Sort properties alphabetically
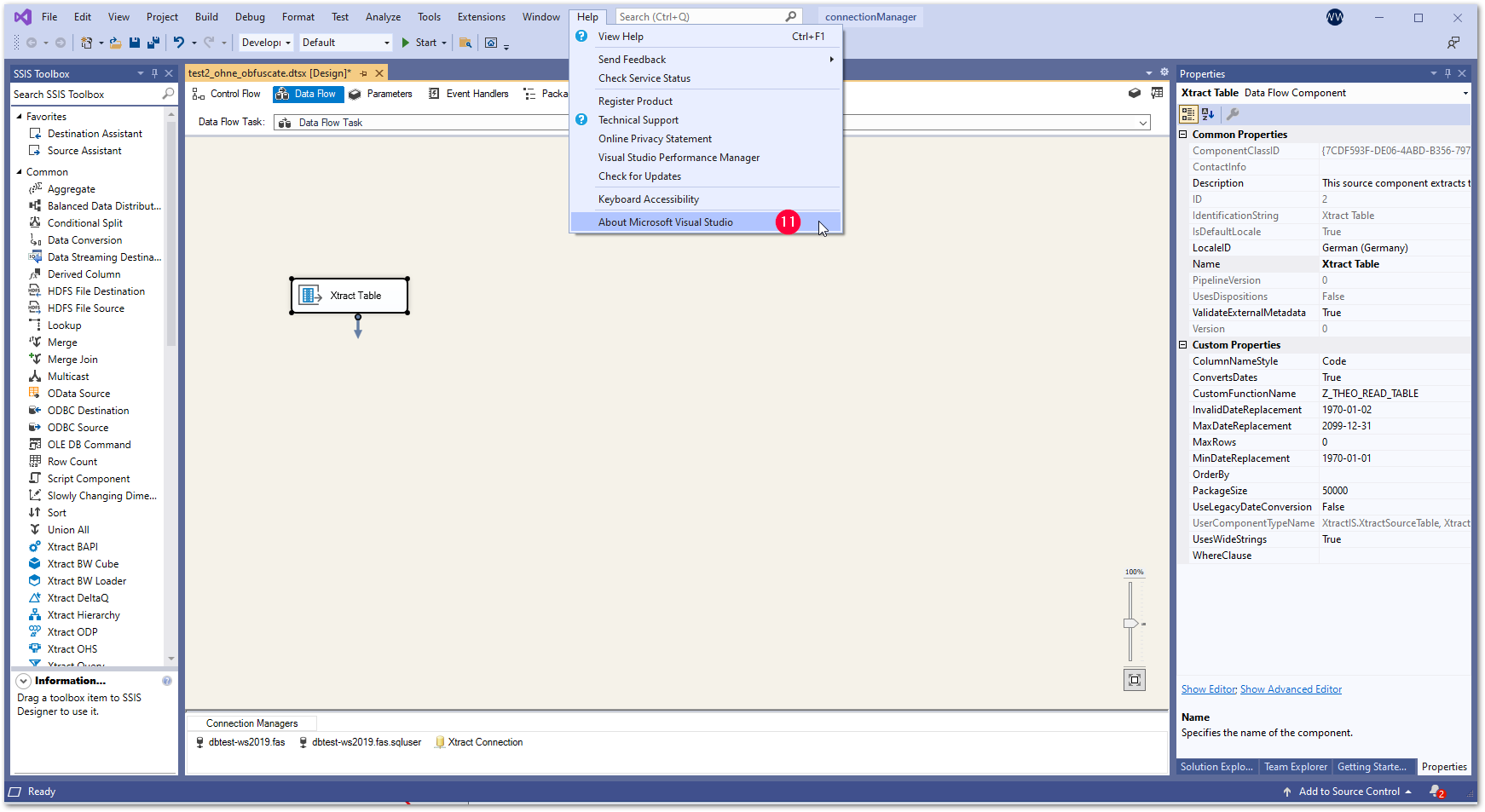 coord(1208,113)
